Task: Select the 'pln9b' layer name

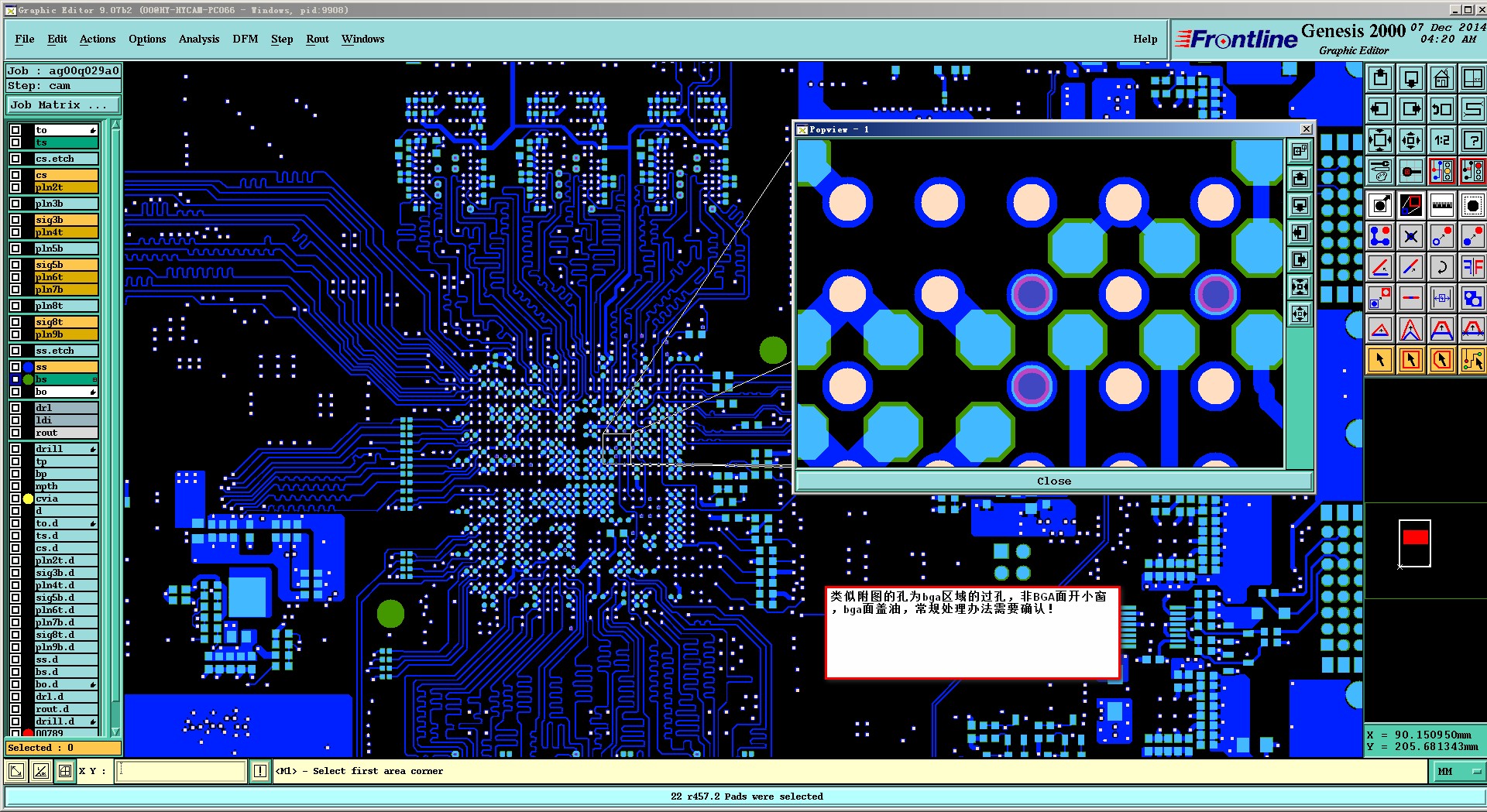Action: pyautogui.click(x=66, y=334)
